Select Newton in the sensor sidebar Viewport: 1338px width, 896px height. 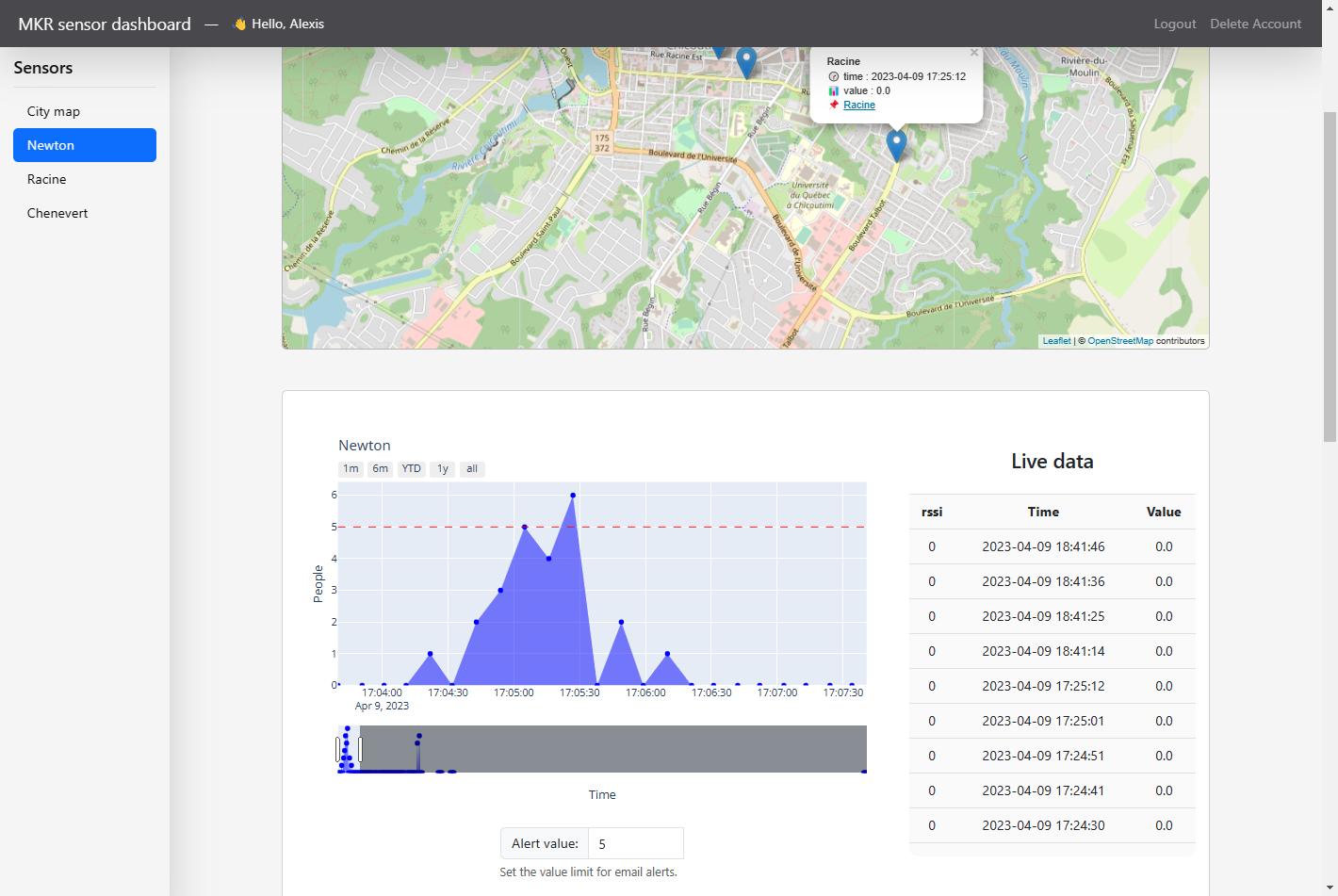(85, 145)
